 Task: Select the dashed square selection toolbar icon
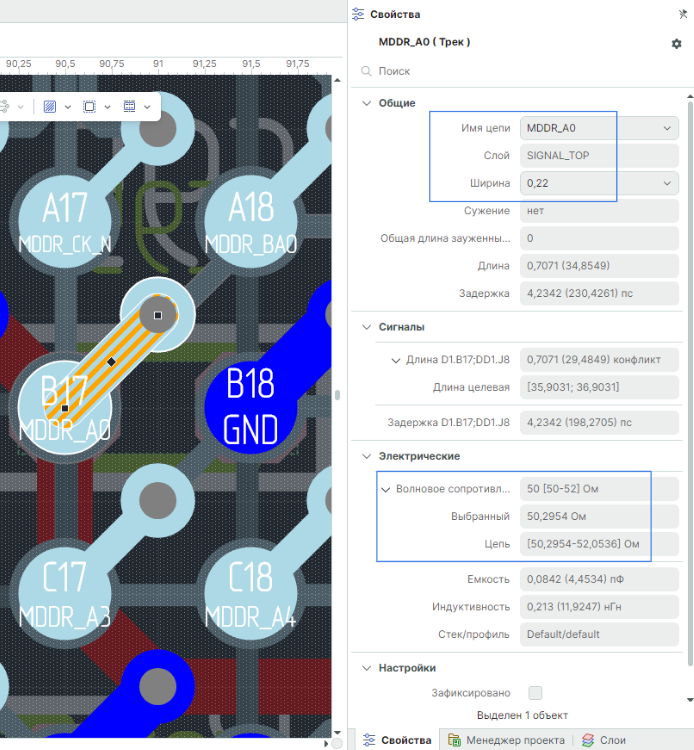[x=89, y=106]
